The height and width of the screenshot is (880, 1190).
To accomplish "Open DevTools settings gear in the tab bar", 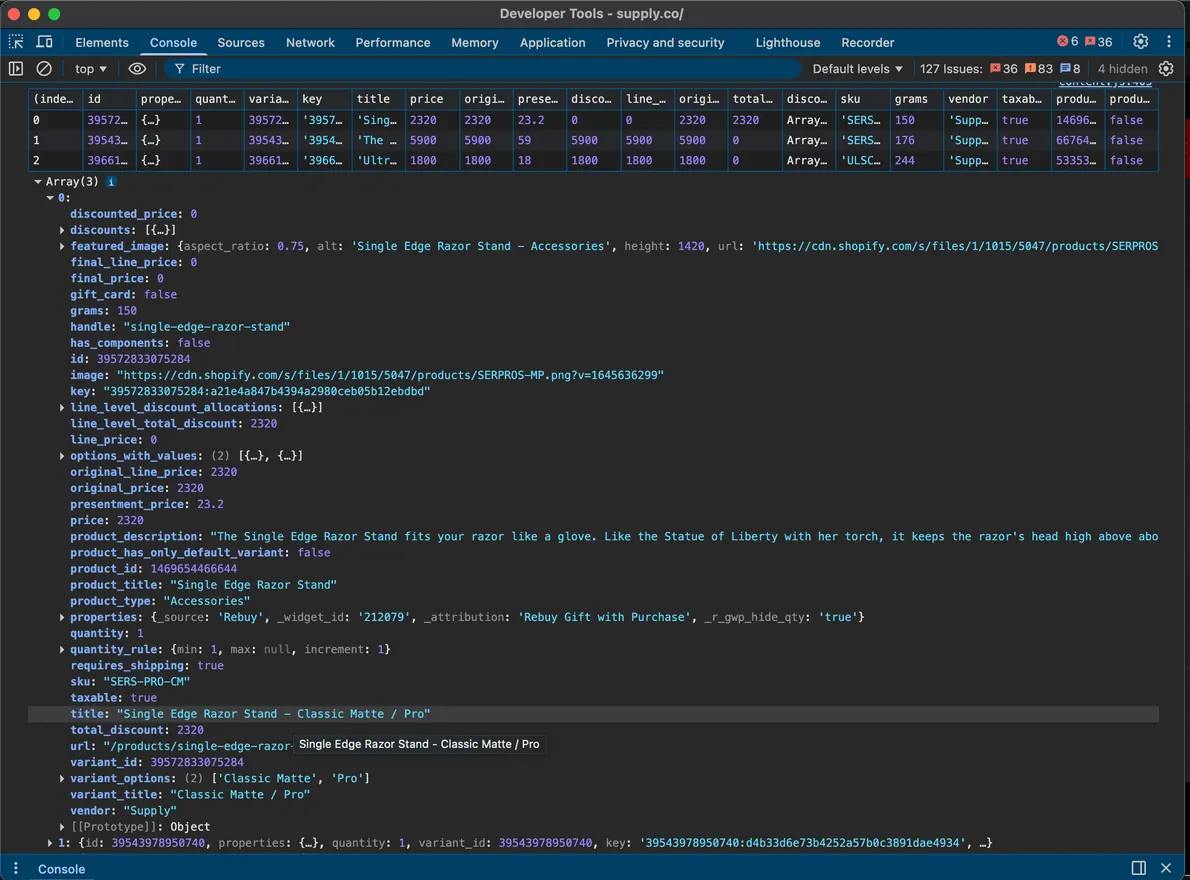I will [1140, 42].
